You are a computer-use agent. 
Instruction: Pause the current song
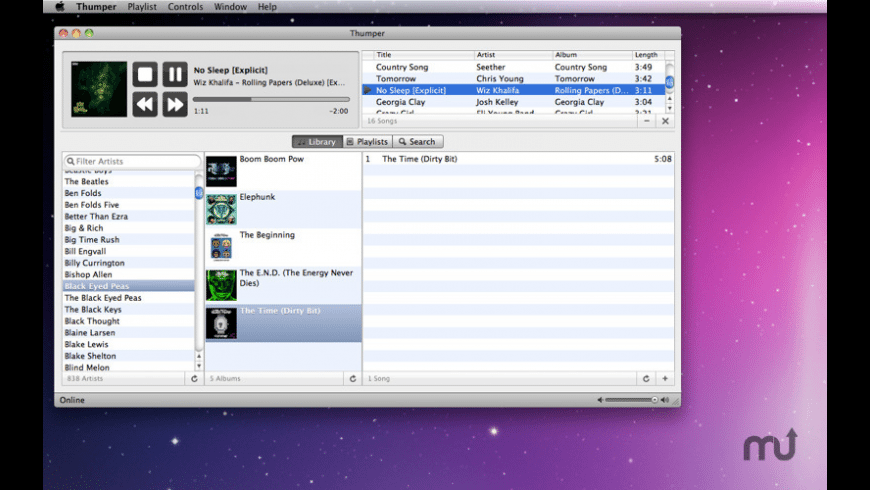coord(175,74)
